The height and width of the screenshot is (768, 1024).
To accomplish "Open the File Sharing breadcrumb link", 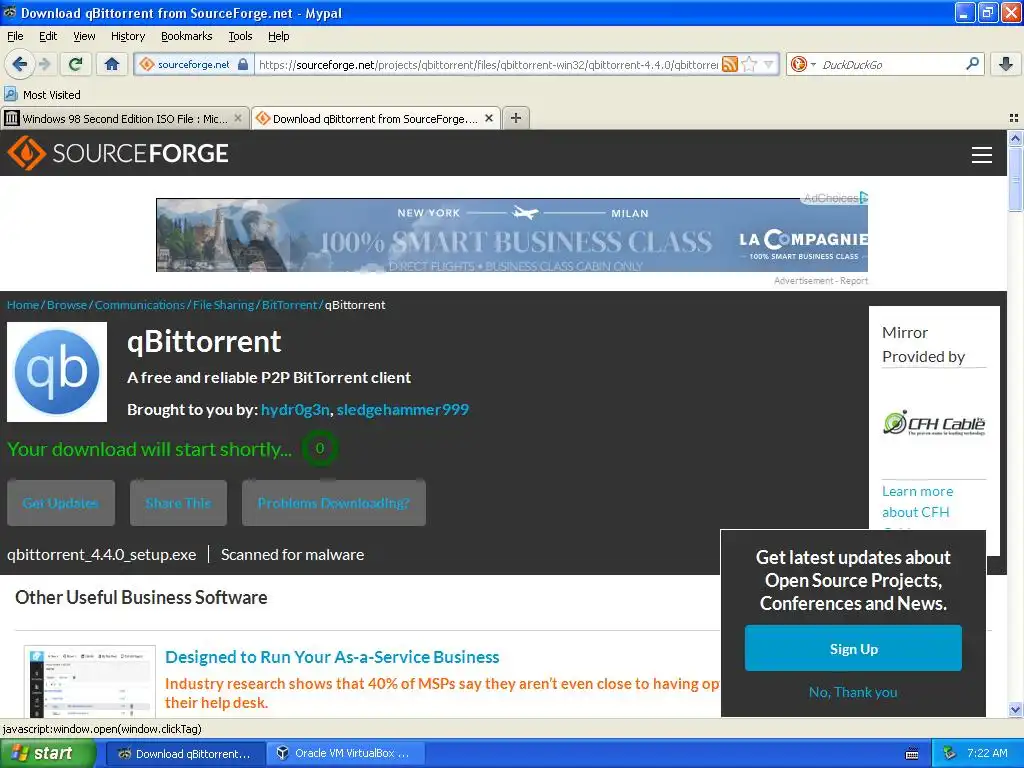I will click(223, 305).
